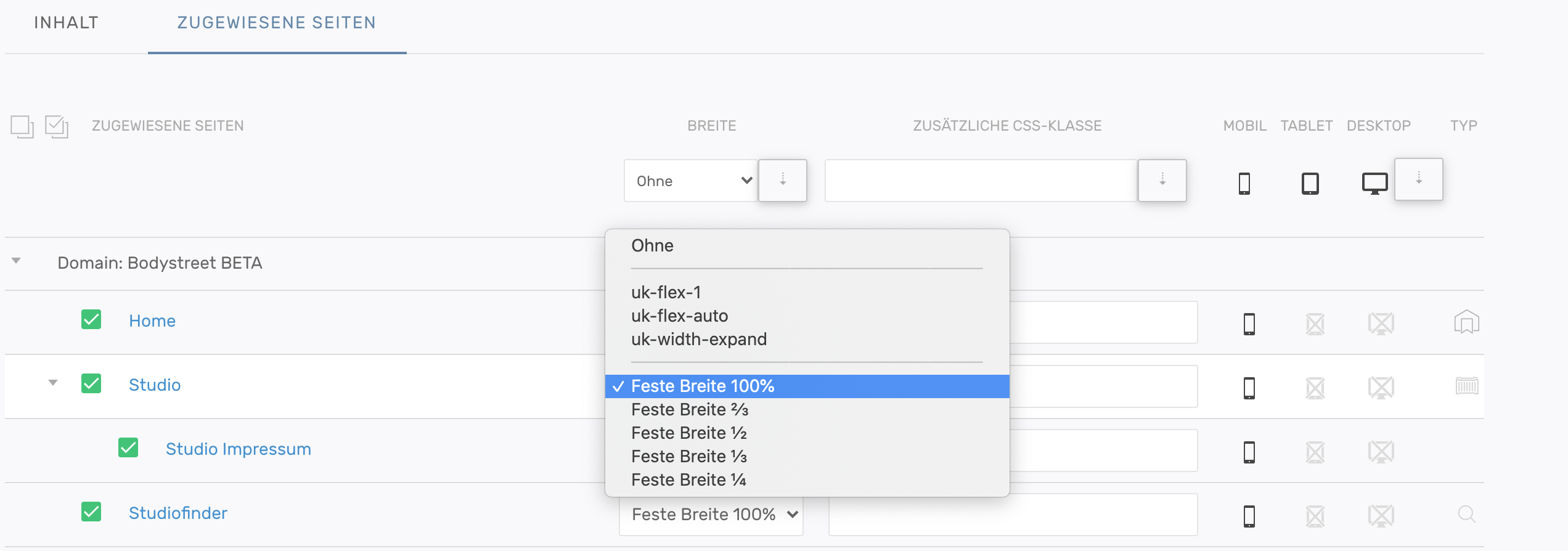1568x551 pixels.
Task: Switch to the Inhalt tab
Action: [66, 23]
